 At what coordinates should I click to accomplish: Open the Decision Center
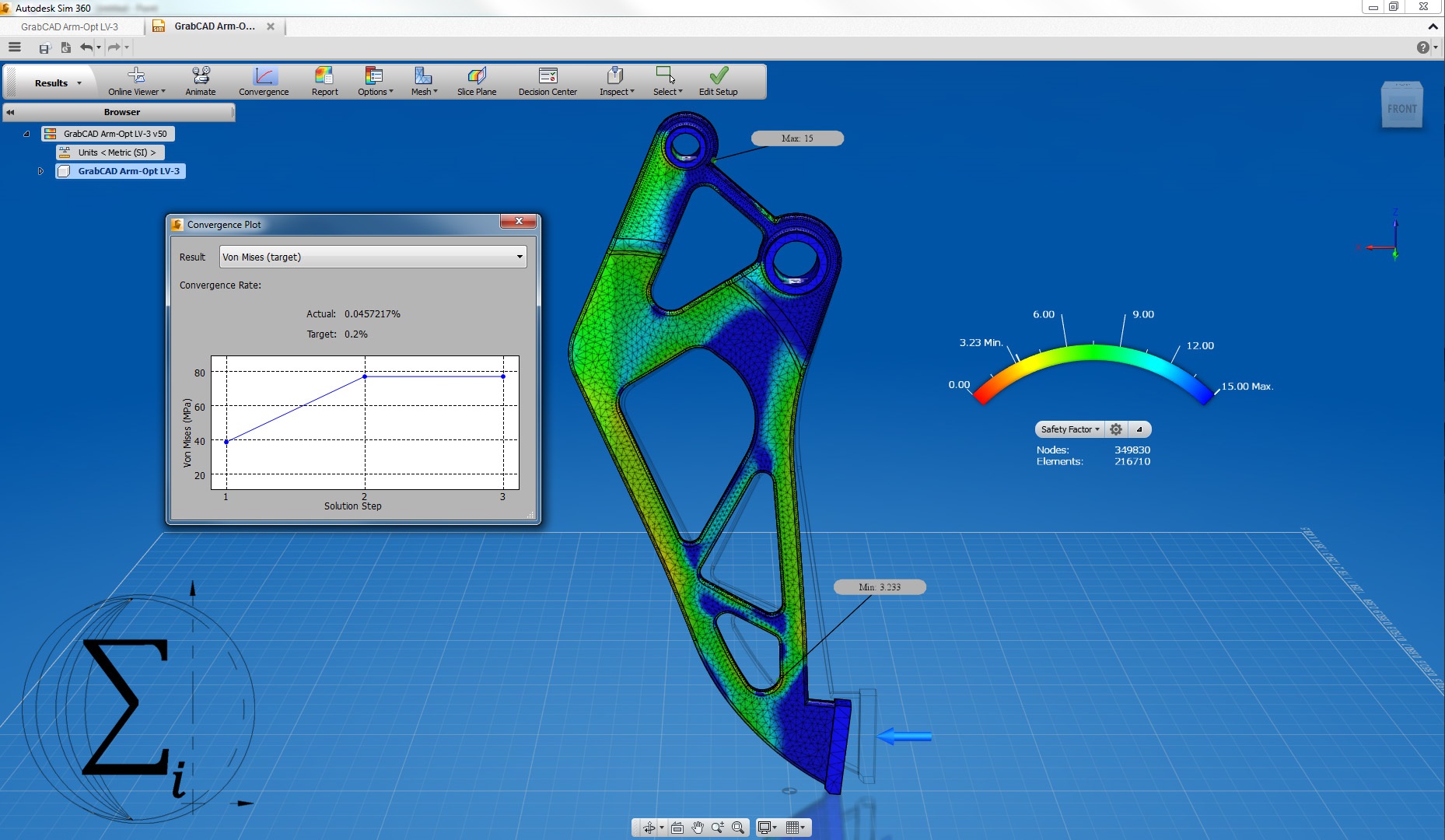click(x=548, y=82)
